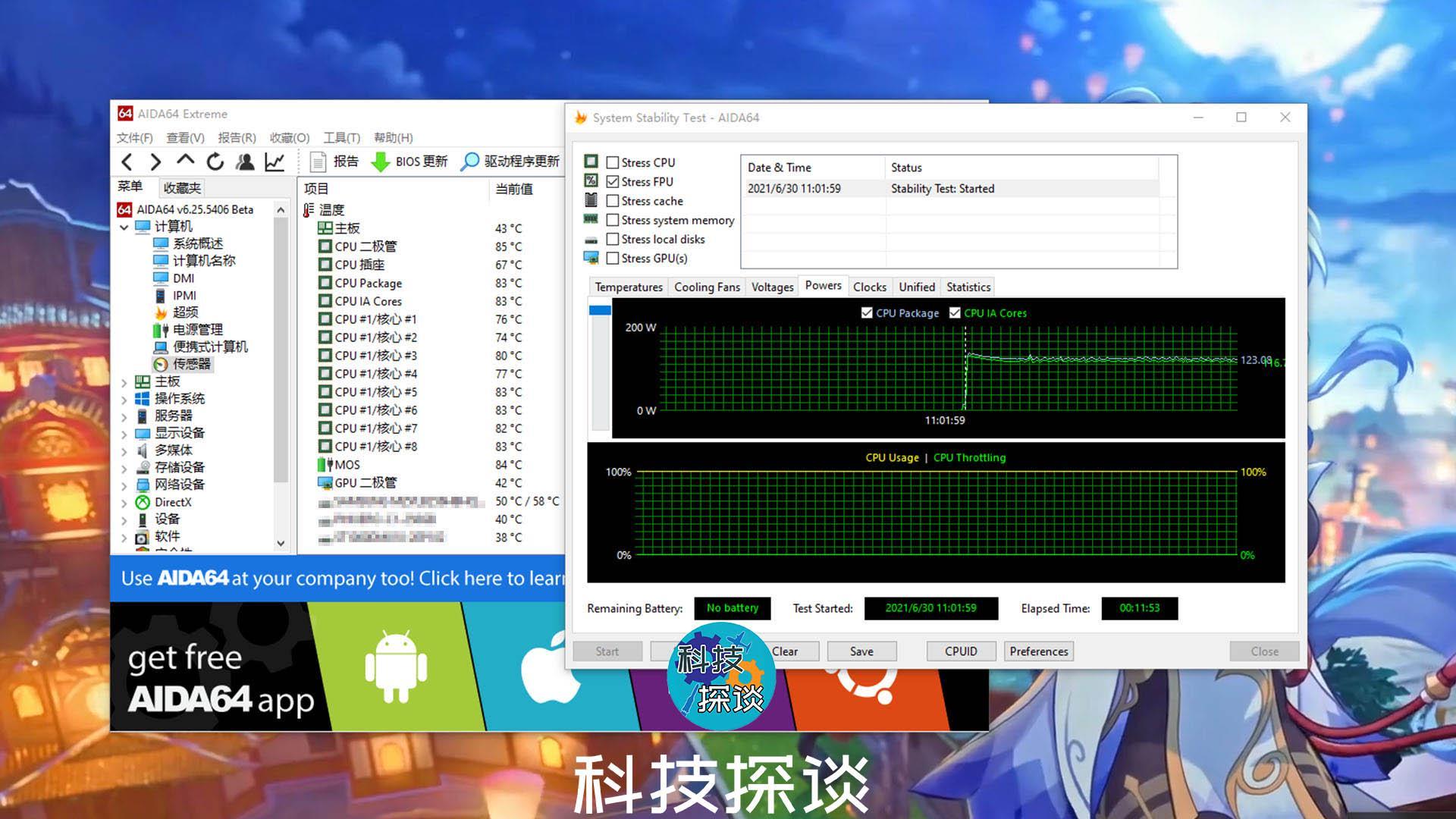This screenshot has height=819, width=1456.
Task: Enable the Stress cache checkbox
Action: [x=613, y=201]
